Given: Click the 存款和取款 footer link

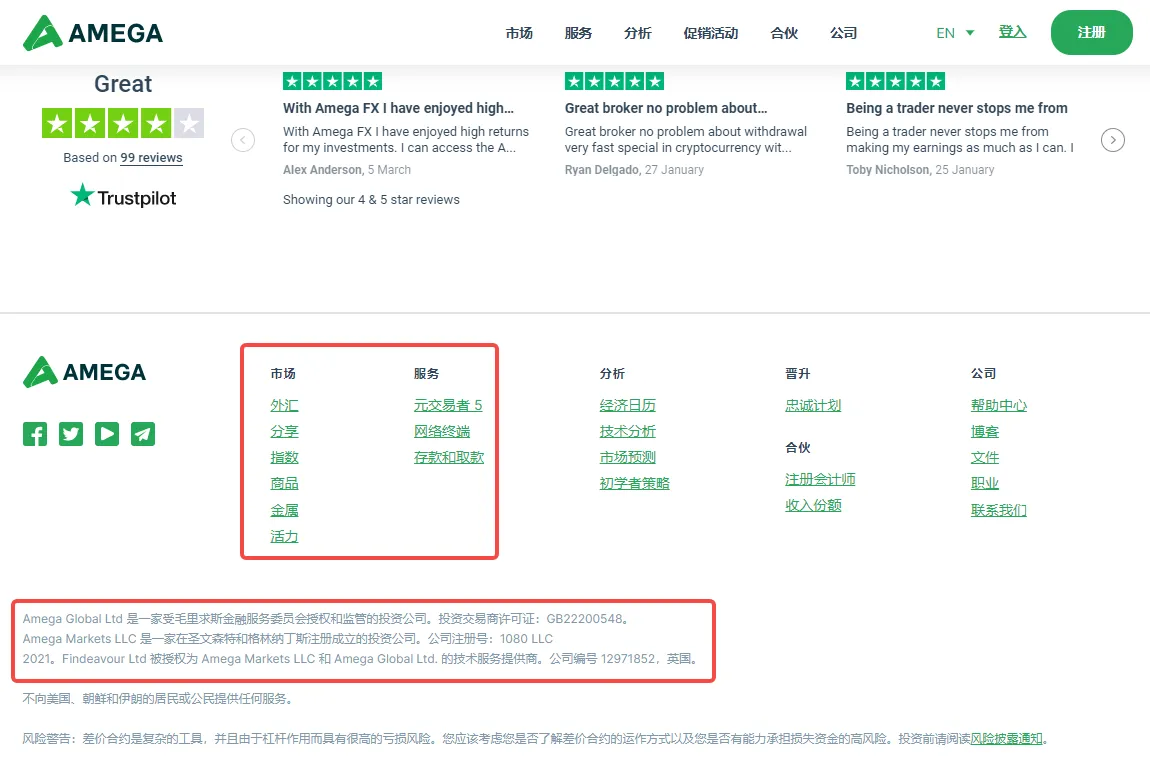Looking at the screenshot, I should click(449, 458).
